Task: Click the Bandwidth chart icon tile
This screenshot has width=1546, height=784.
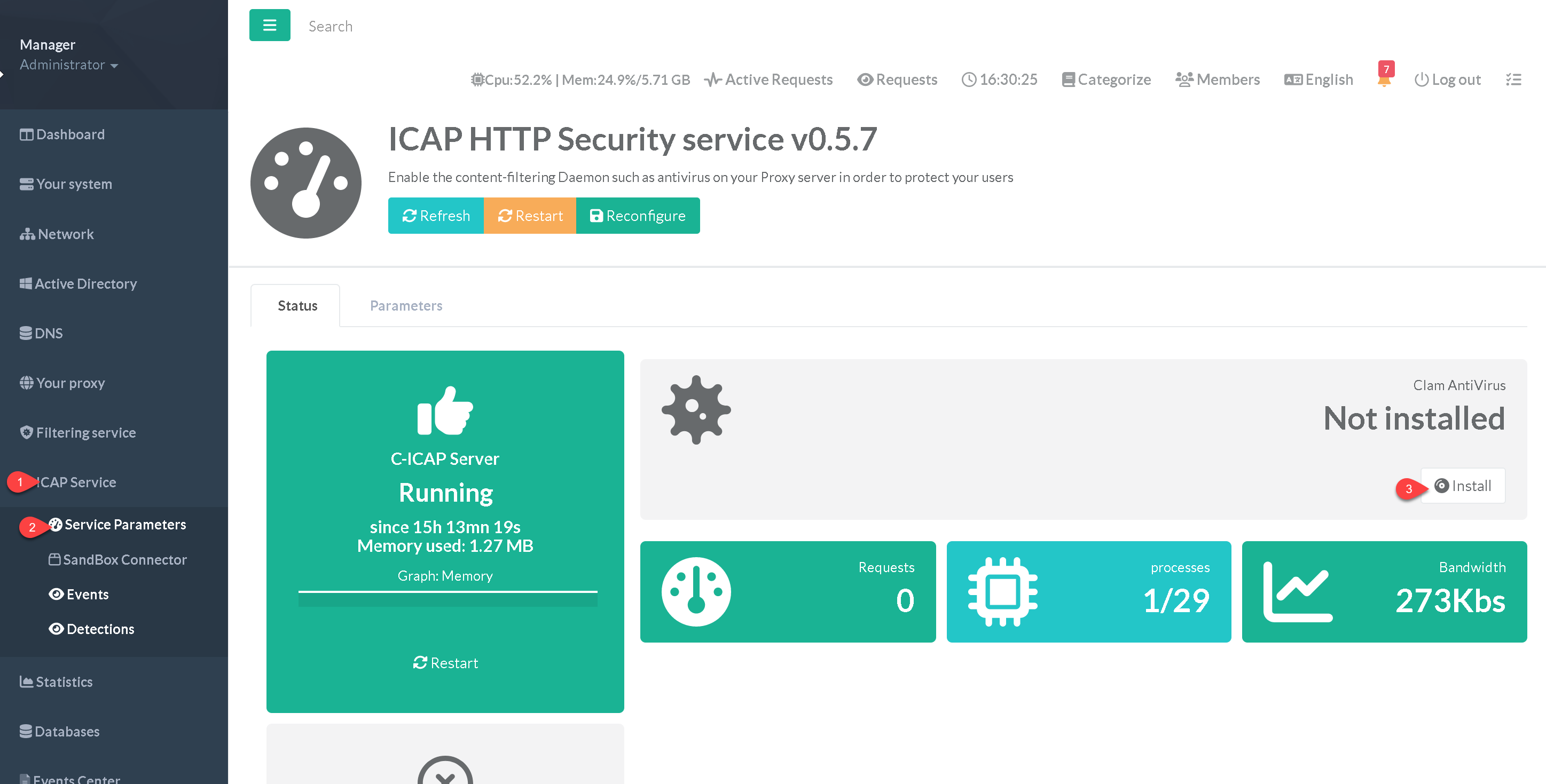Action: 1298,591
